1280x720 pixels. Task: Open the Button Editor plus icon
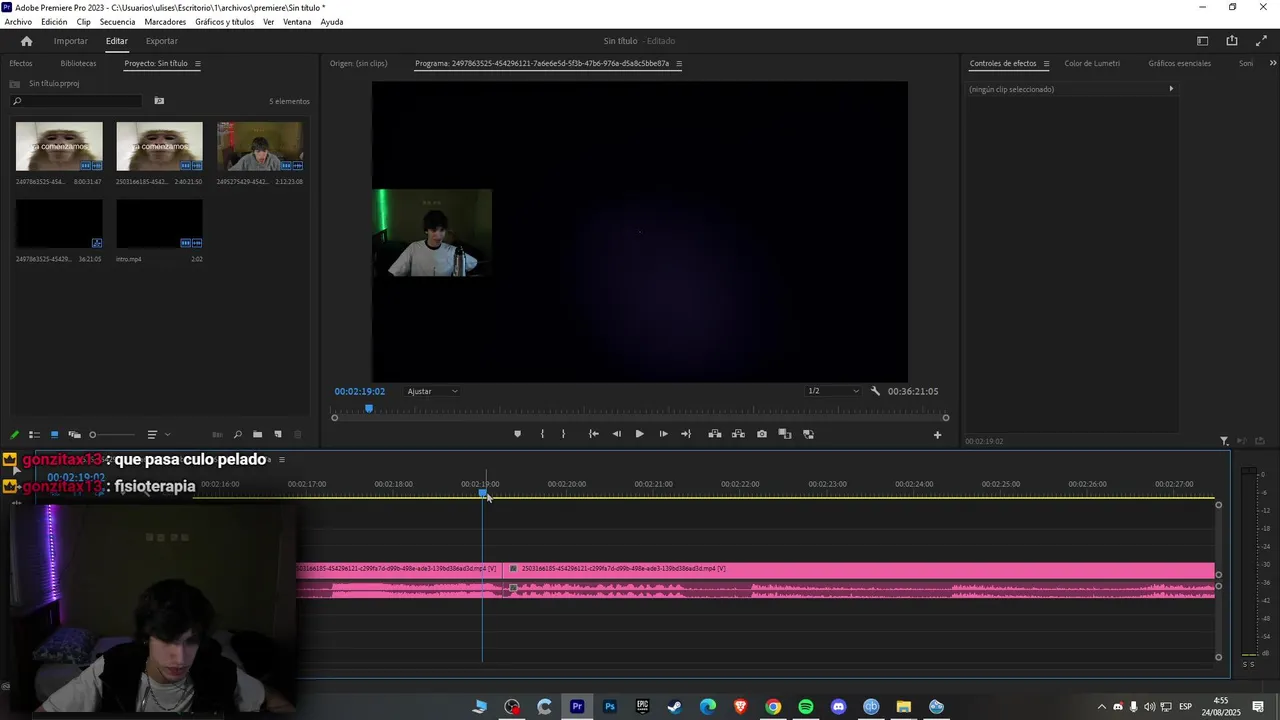point(937,435)
